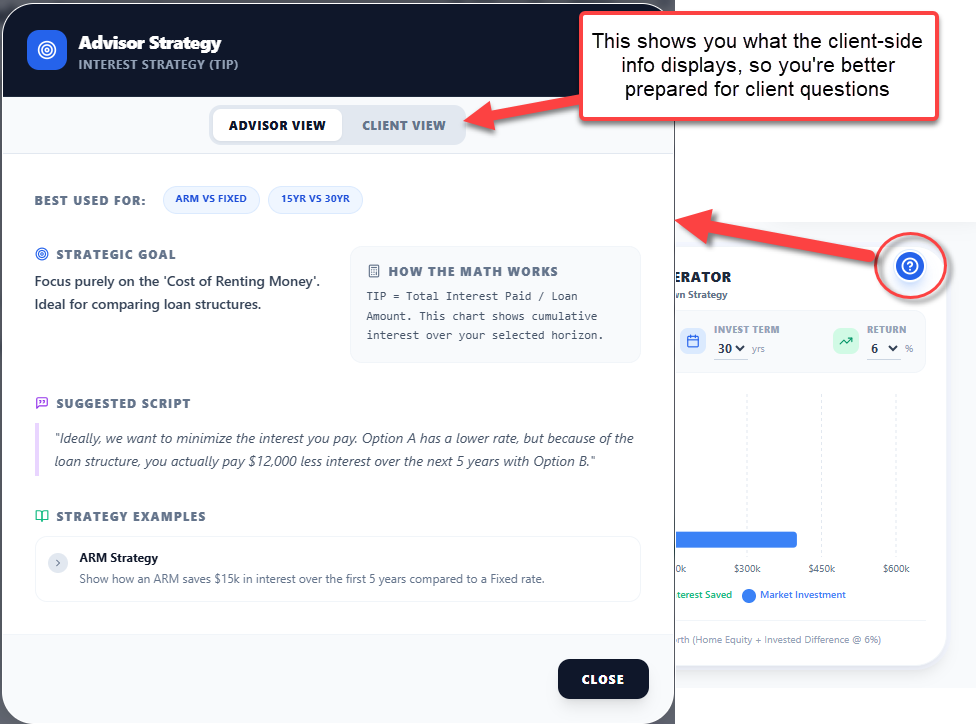
Task: Expand the ARM Strategy example chevron
Action: pyautogui.click(x=58, y=563)
